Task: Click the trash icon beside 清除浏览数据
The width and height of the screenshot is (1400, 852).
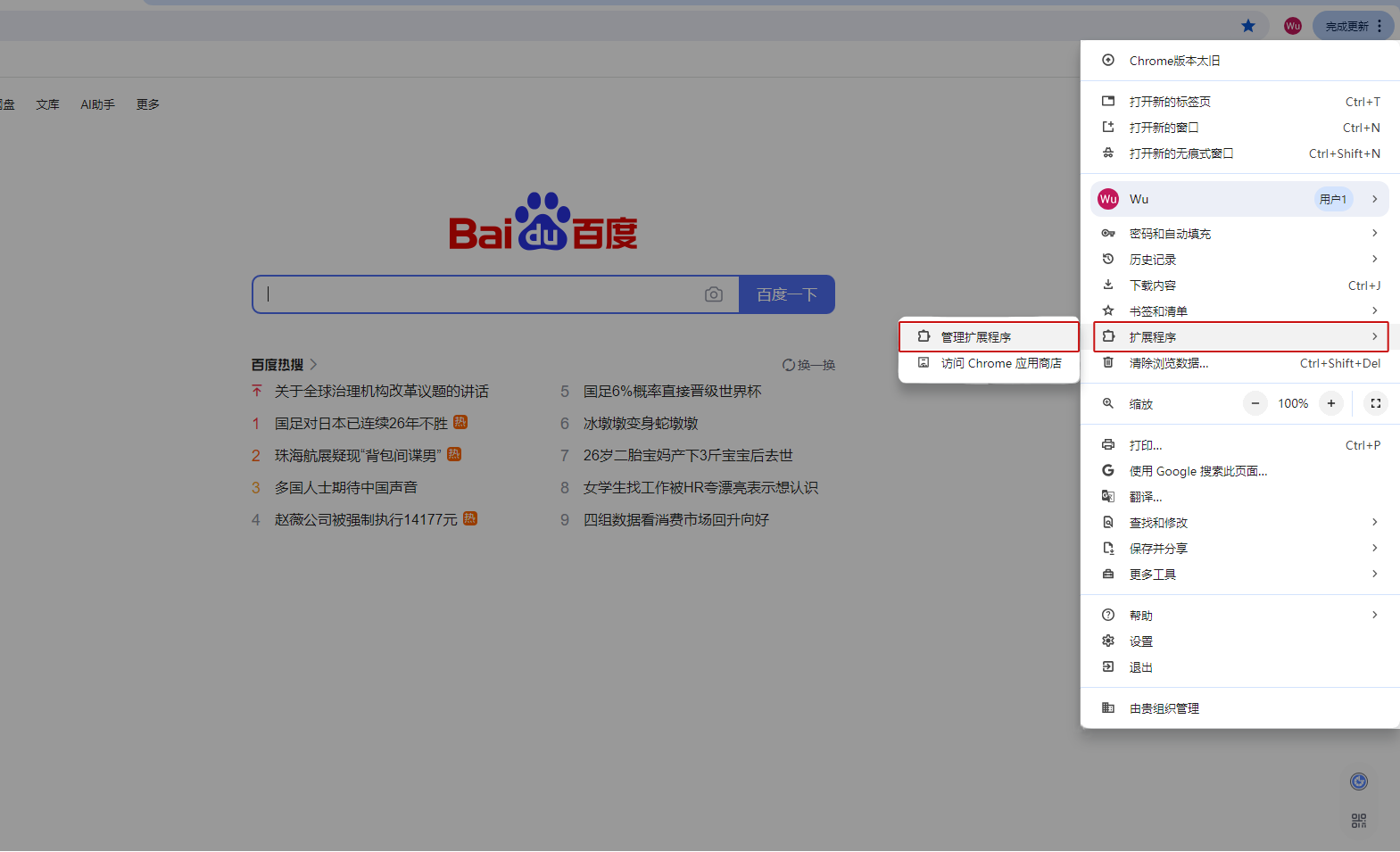Action: [1108, 362]
